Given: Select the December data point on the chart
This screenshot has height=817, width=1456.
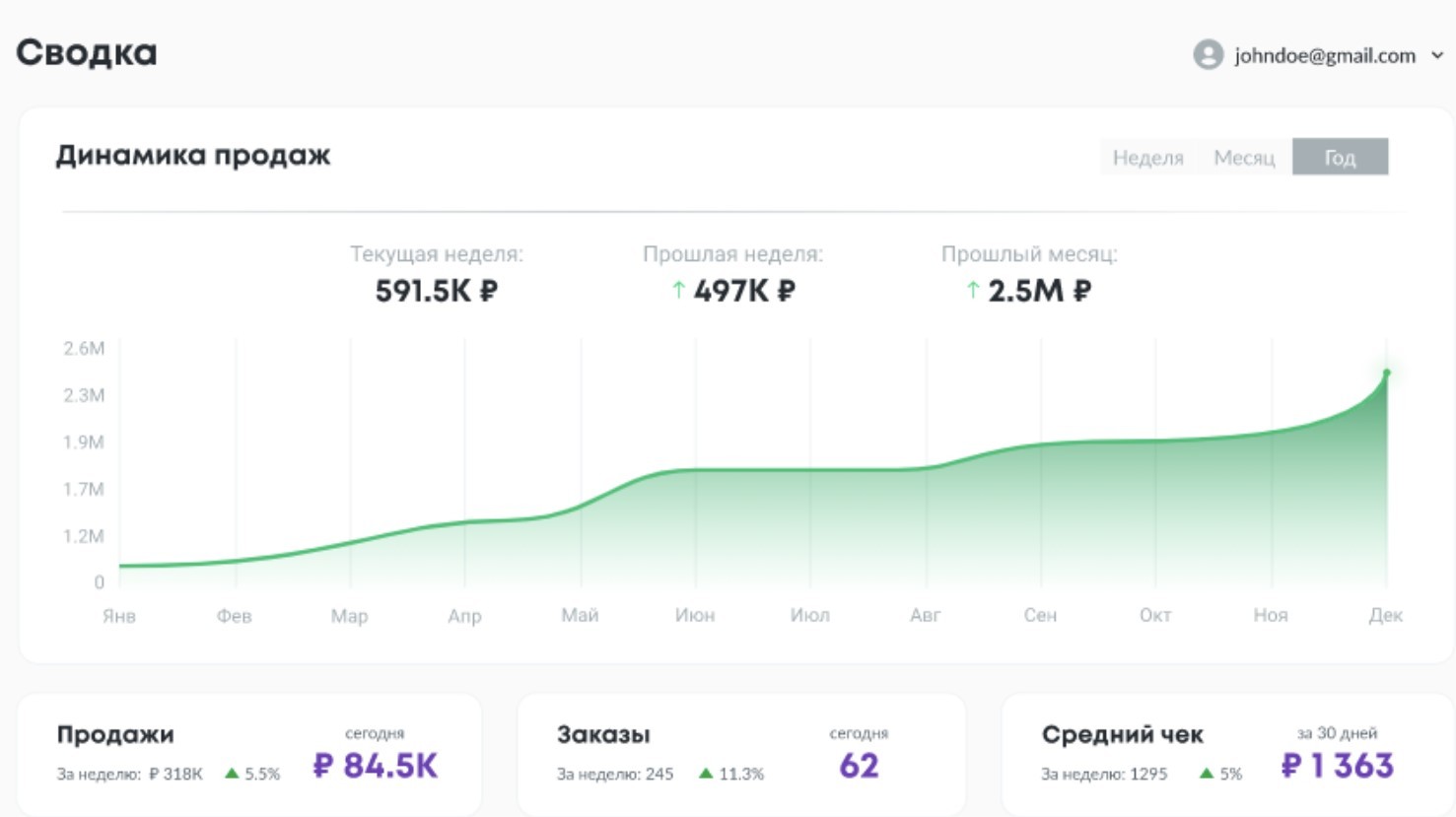Looking at the screenshot, I should (x=1385, y=373).
